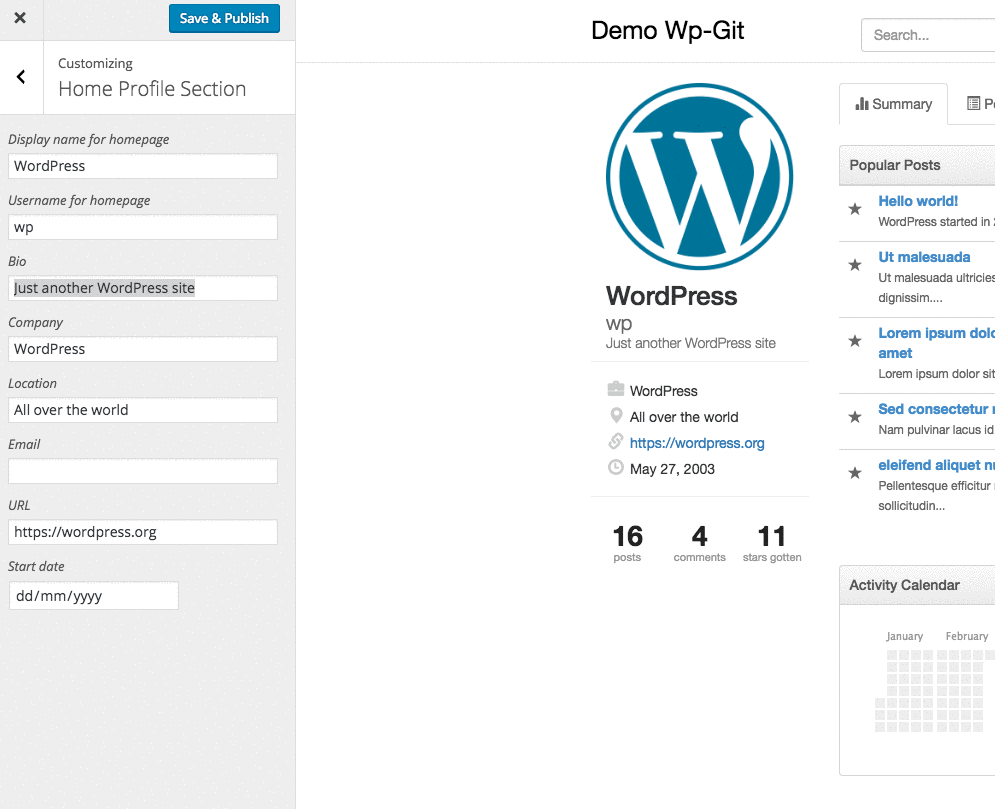This screenshot has height=809, width=995.
Task: Click star icon beside eleifend aliquet
Action: [855, 473]
